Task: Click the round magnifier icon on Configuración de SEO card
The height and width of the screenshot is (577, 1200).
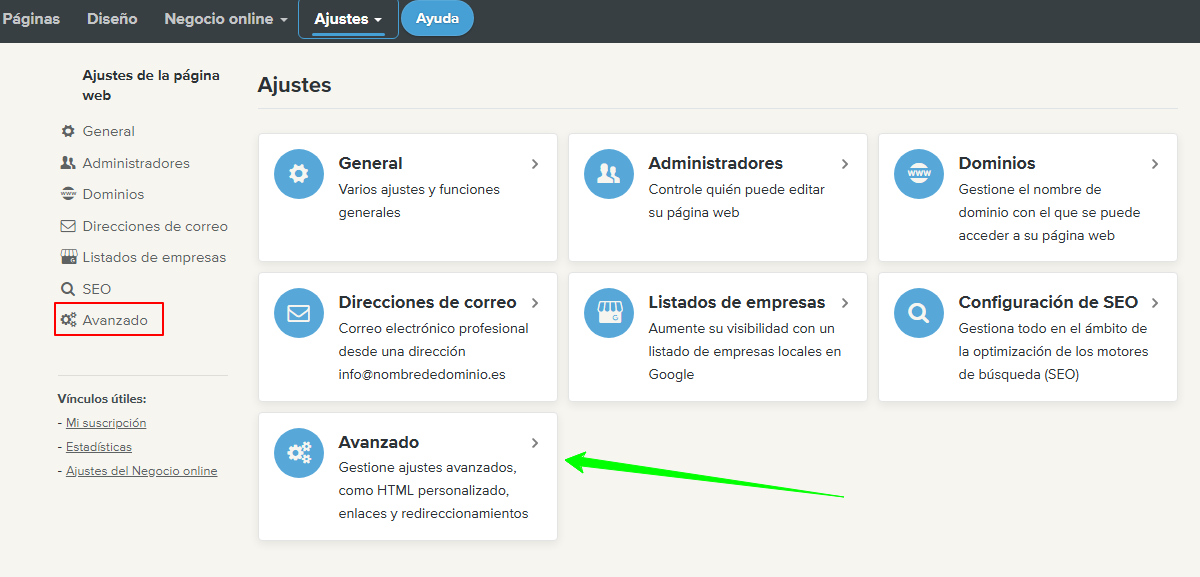Action: [919, 313]
